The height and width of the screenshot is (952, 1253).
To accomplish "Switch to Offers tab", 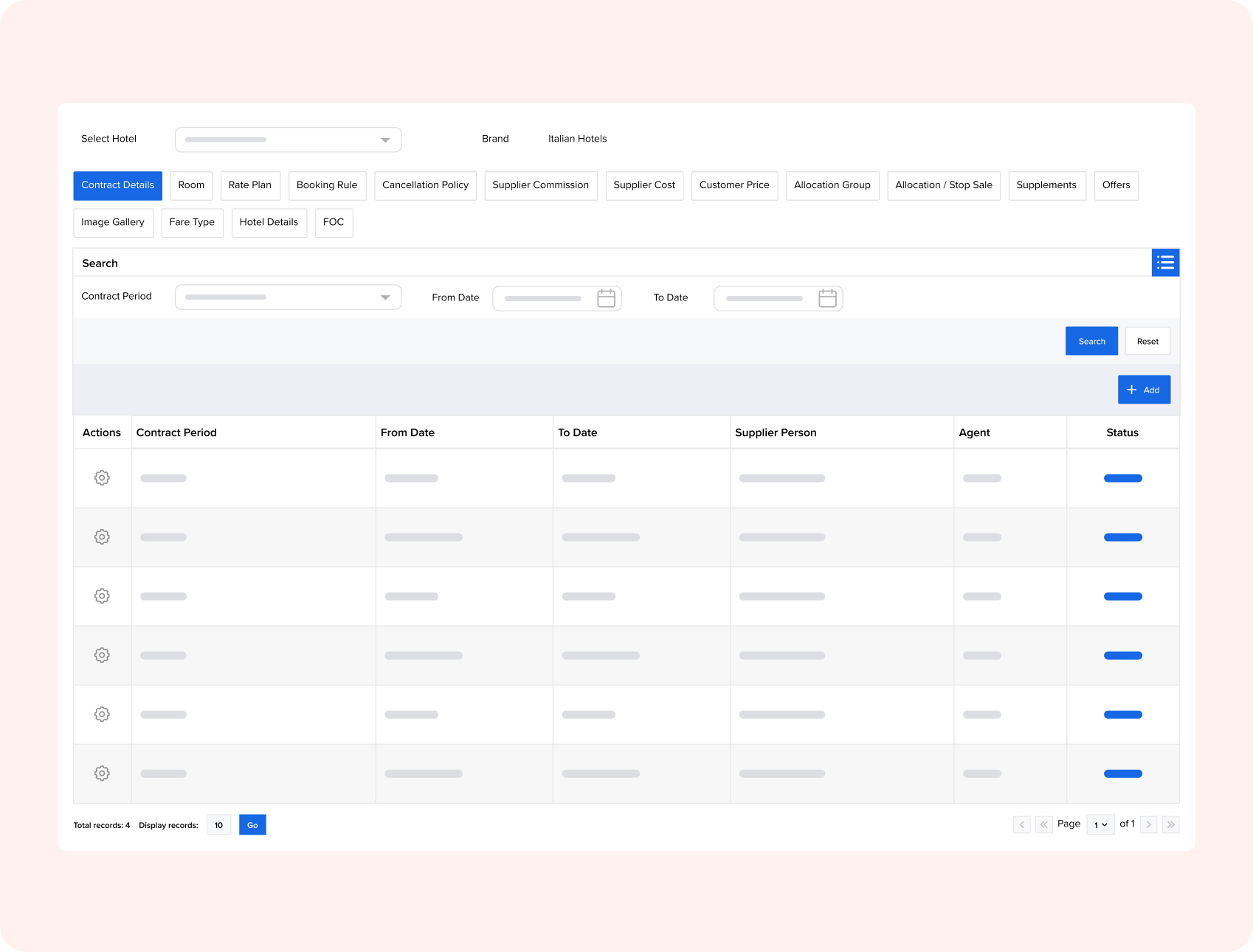I will point(1116,185).
